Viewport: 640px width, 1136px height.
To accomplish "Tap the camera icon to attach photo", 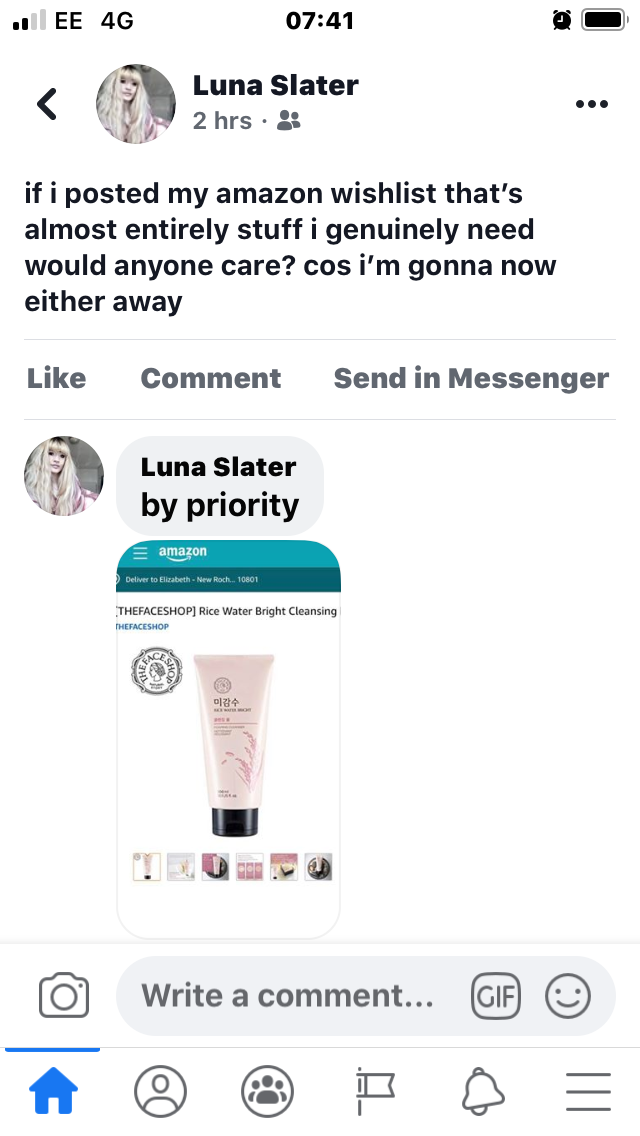I will [64, 995].
